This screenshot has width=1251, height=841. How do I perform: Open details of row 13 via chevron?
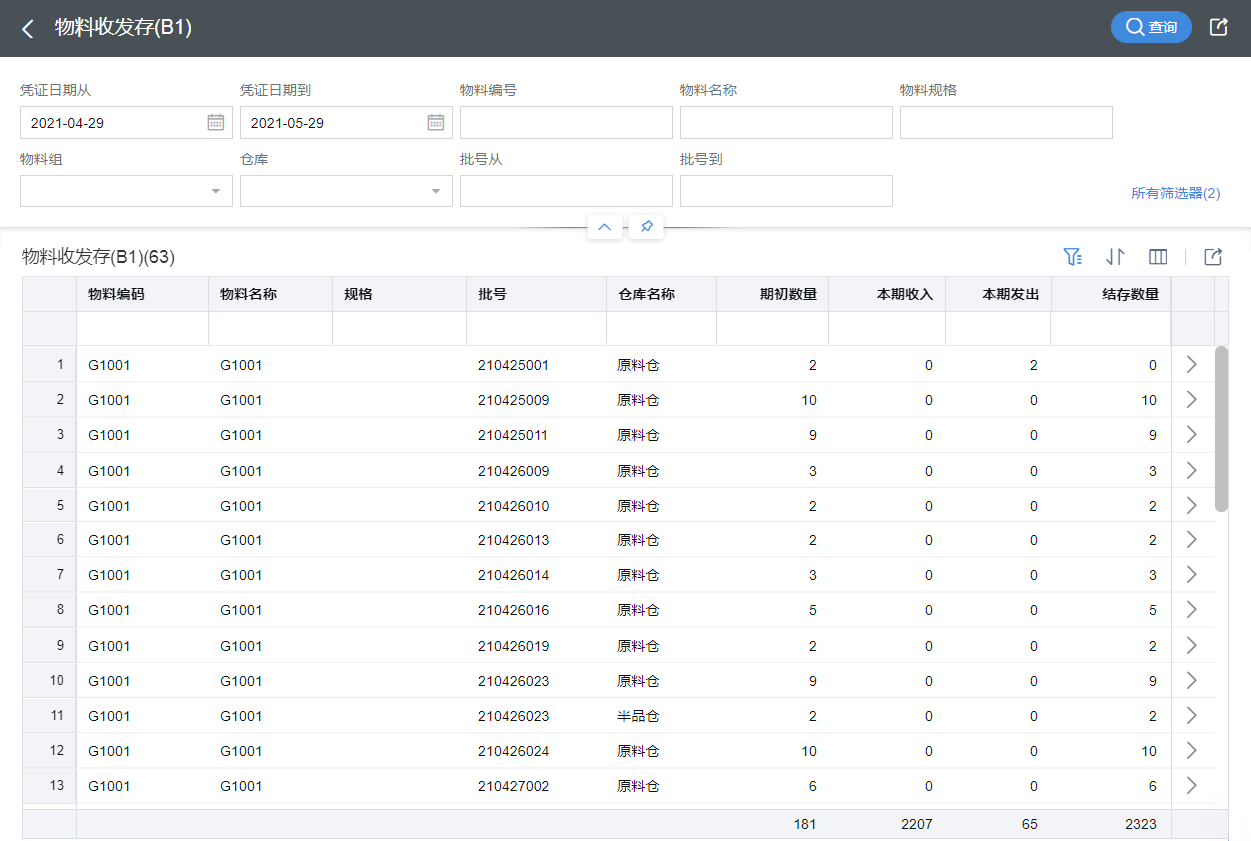coord(1191,785)
